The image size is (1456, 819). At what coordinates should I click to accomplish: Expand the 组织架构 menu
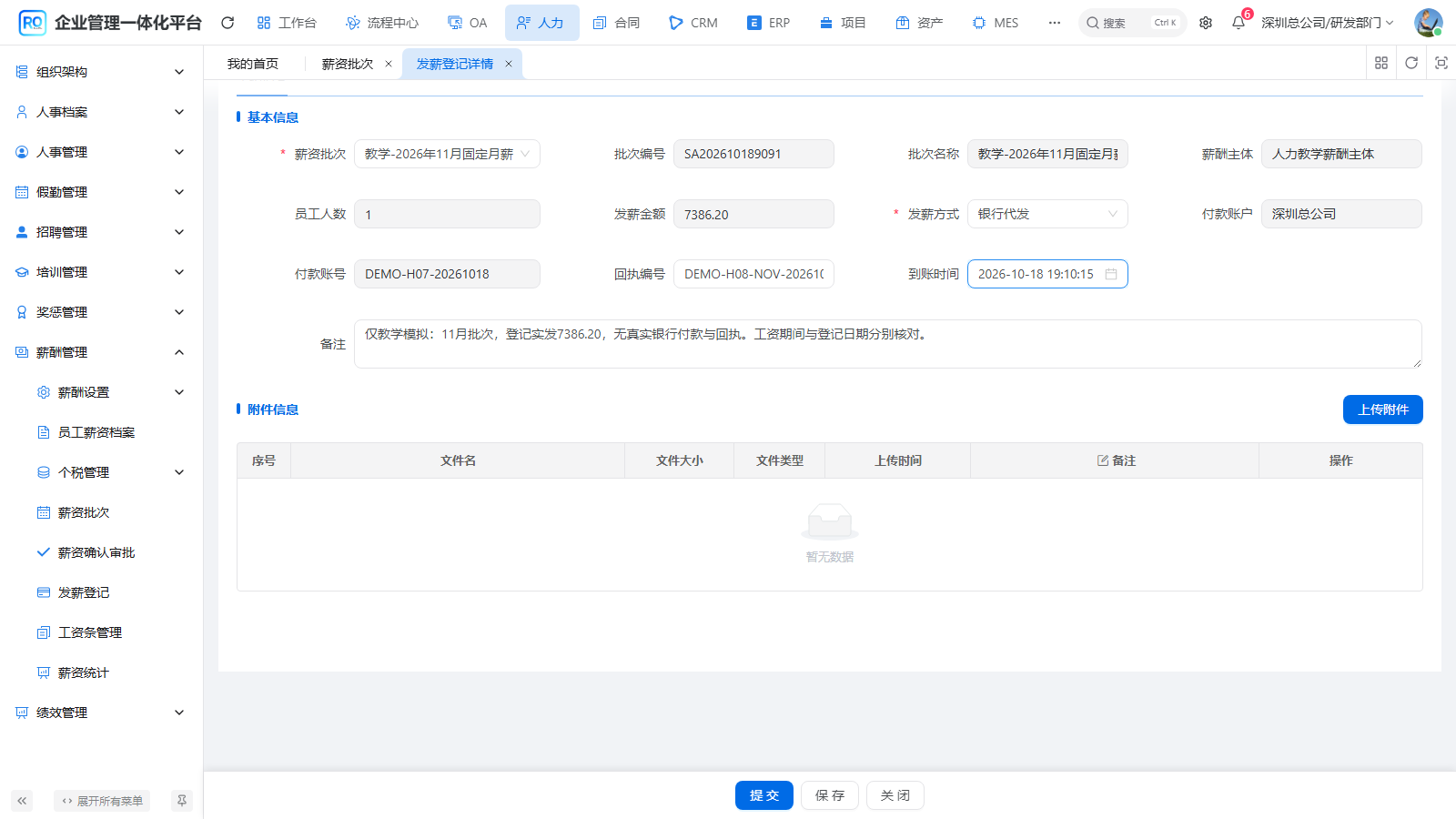pyautogui.click(x=101, y=72)
